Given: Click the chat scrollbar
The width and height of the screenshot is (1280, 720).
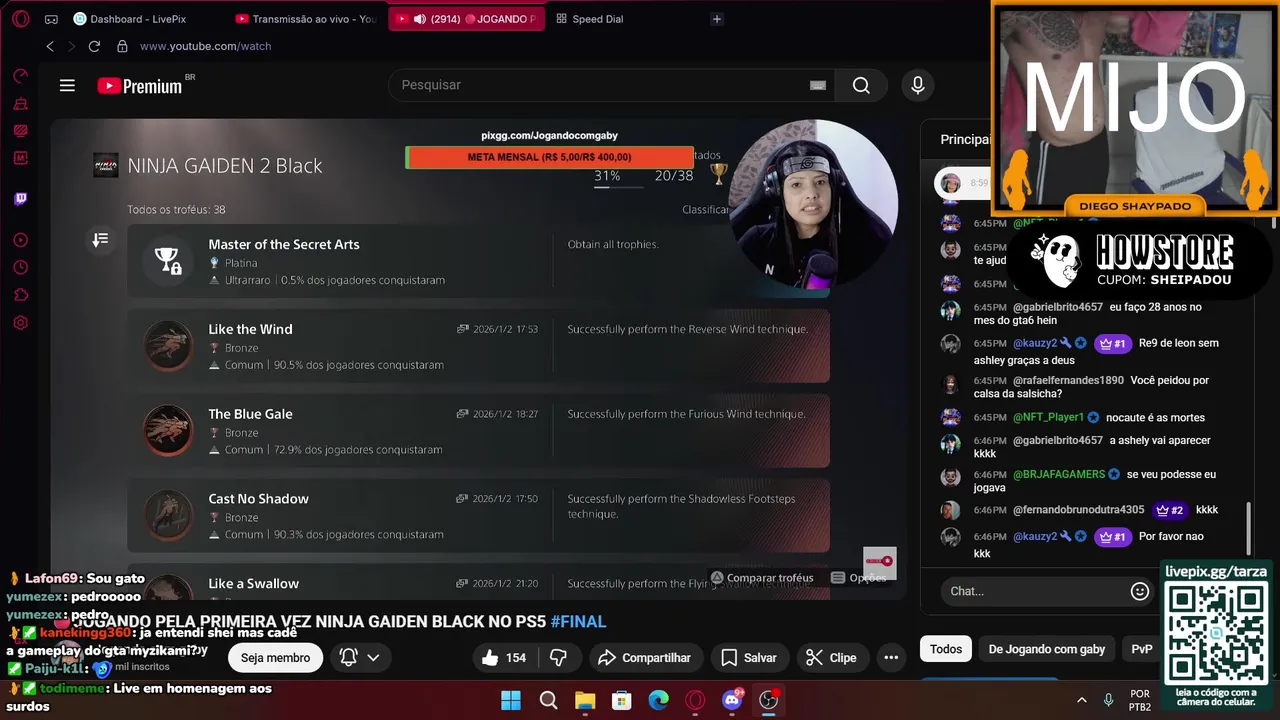Looking at the screenshot, I should pyautogui.click(x=1248, y=527).
